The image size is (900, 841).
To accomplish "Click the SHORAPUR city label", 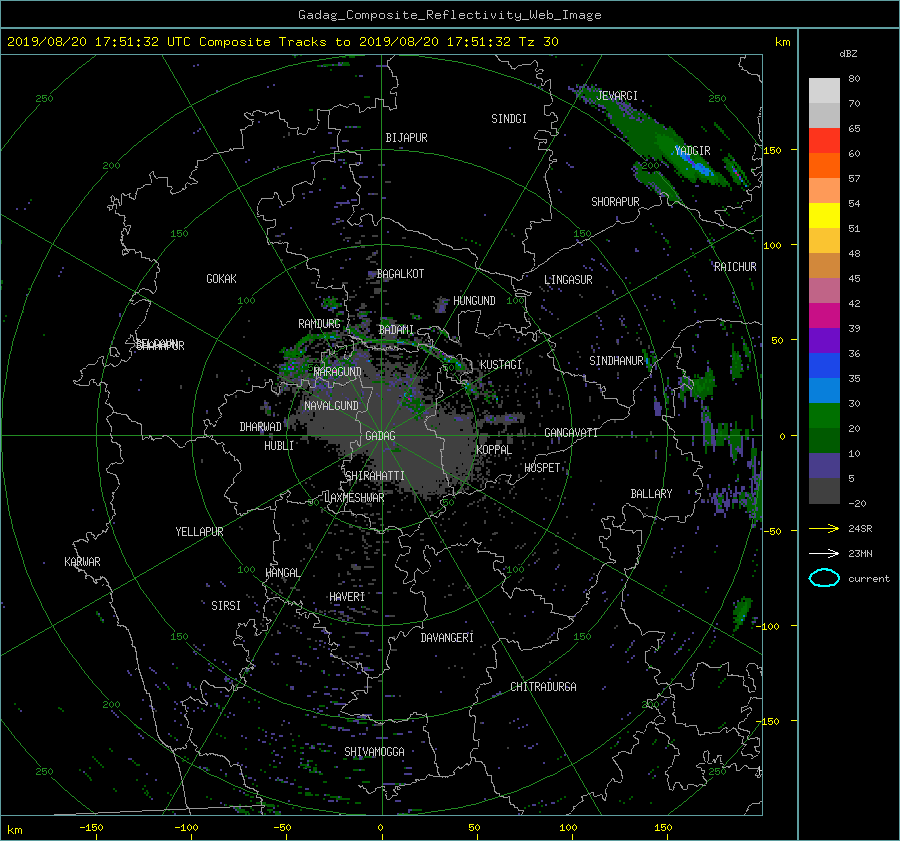I will click(615, 202).
